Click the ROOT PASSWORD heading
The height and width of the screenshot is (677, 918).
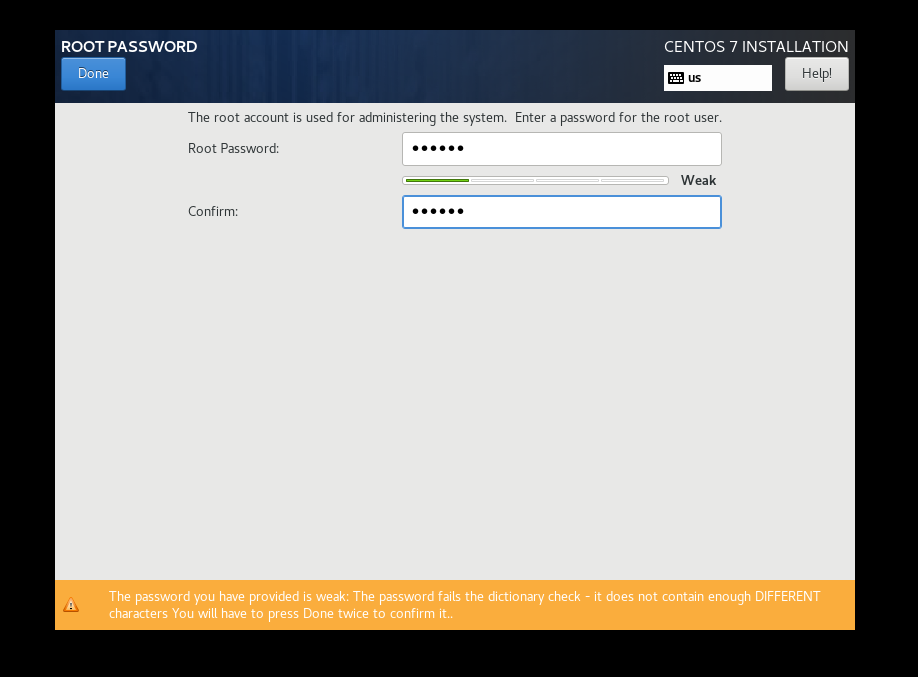coord(129,47)
